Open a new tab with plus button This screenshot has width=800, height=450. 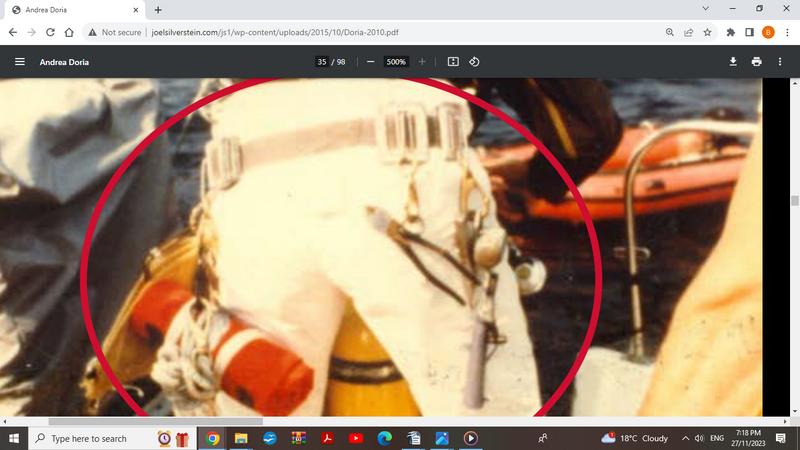coord(158,10)
